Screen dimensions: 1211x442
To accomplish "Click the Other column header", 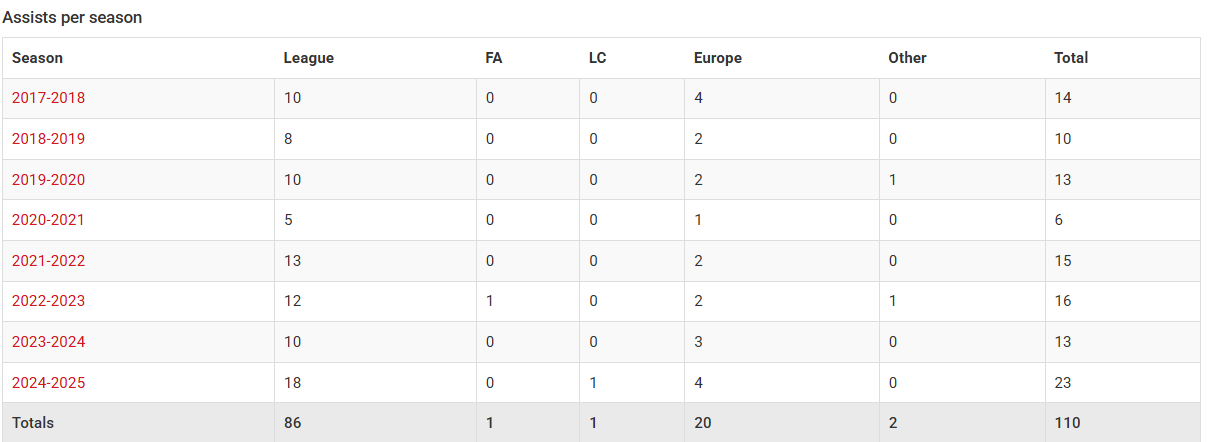I will click(x=907, y=58).
